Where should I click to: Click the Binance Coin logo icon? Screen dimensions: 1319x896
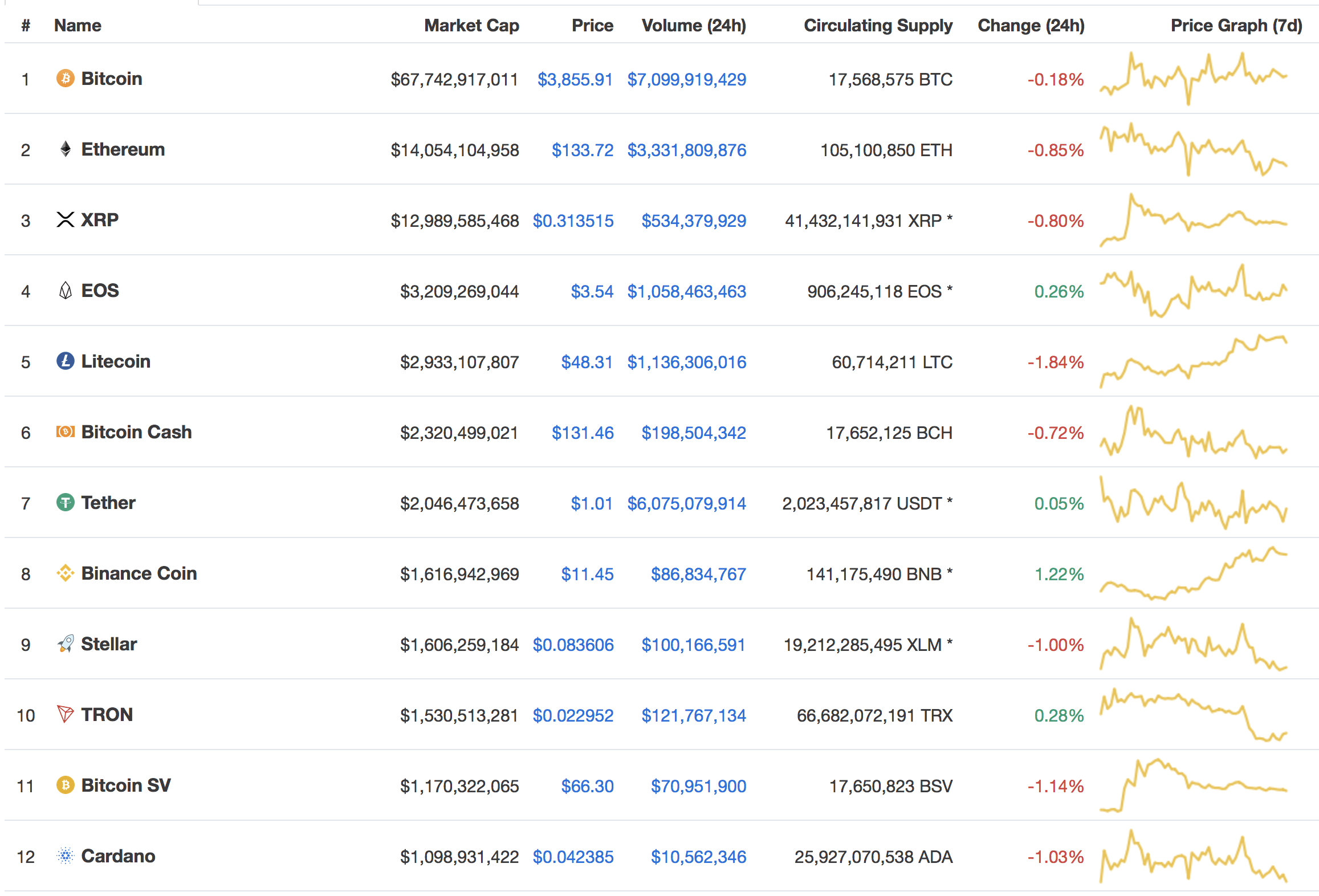[66, 573]
